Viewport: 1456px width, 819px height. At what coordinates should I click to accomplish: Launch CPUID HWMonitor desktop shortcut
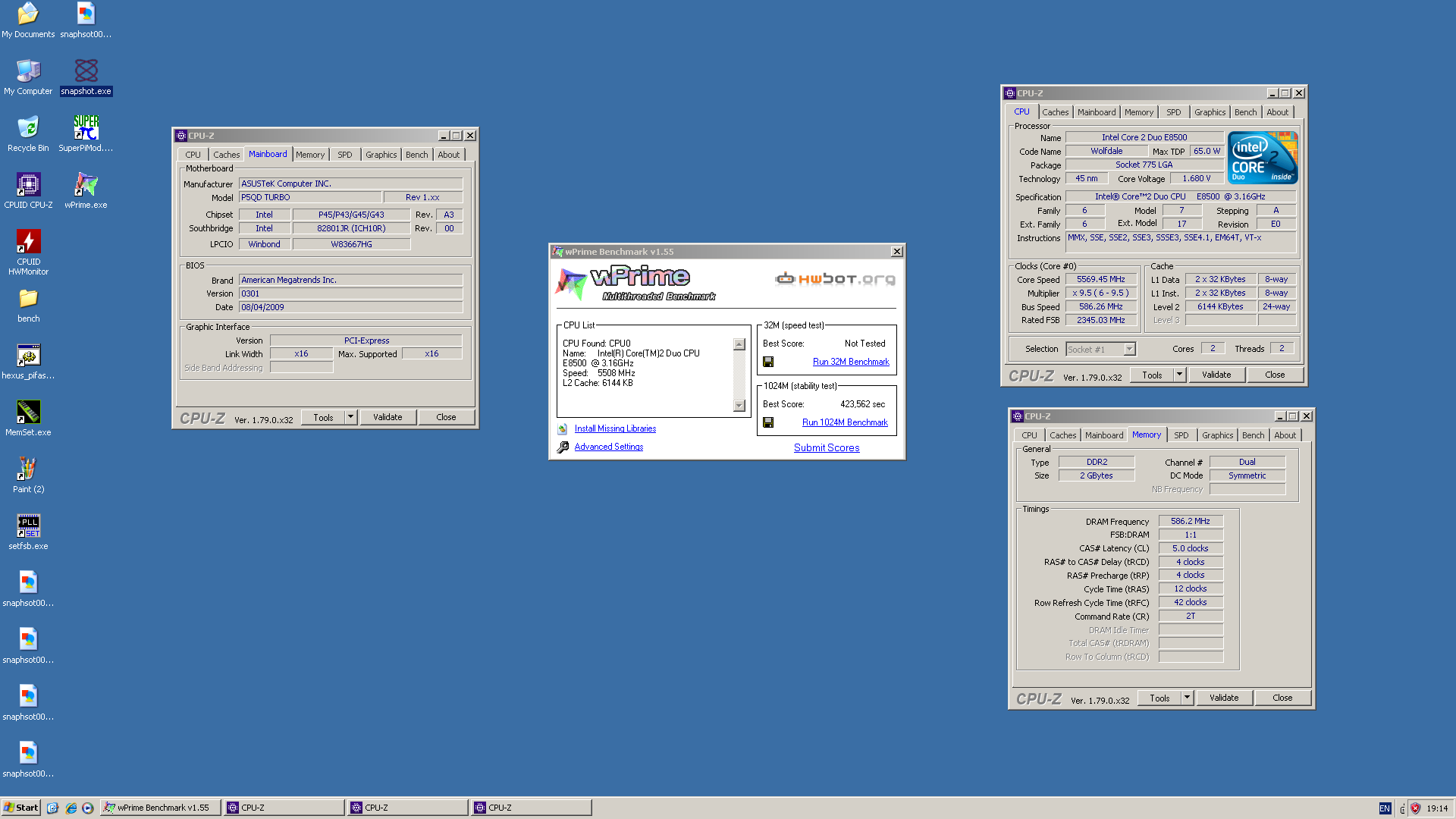28,253
